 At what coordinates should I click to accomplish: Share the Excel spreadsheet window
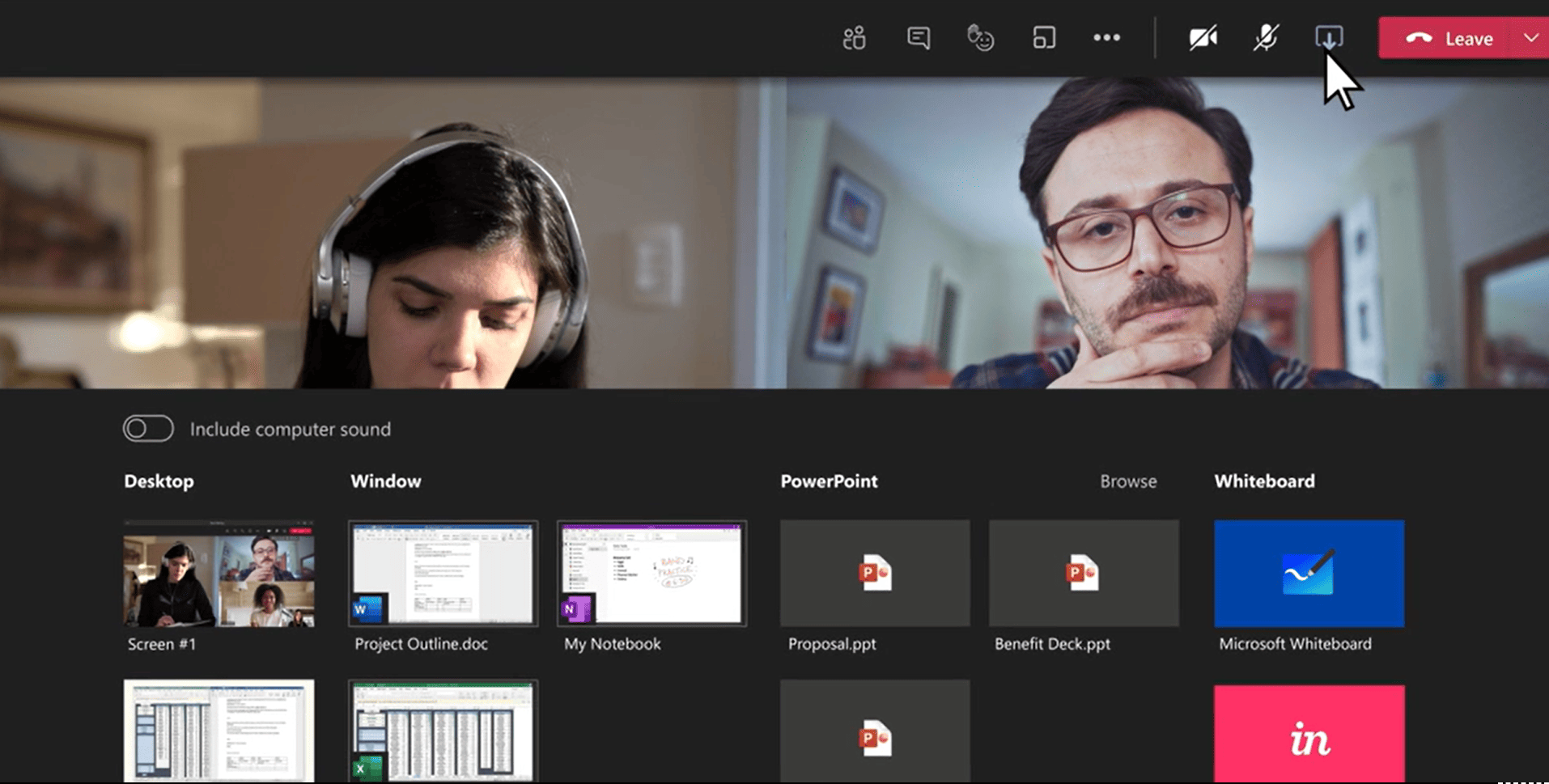click(443, 731)
